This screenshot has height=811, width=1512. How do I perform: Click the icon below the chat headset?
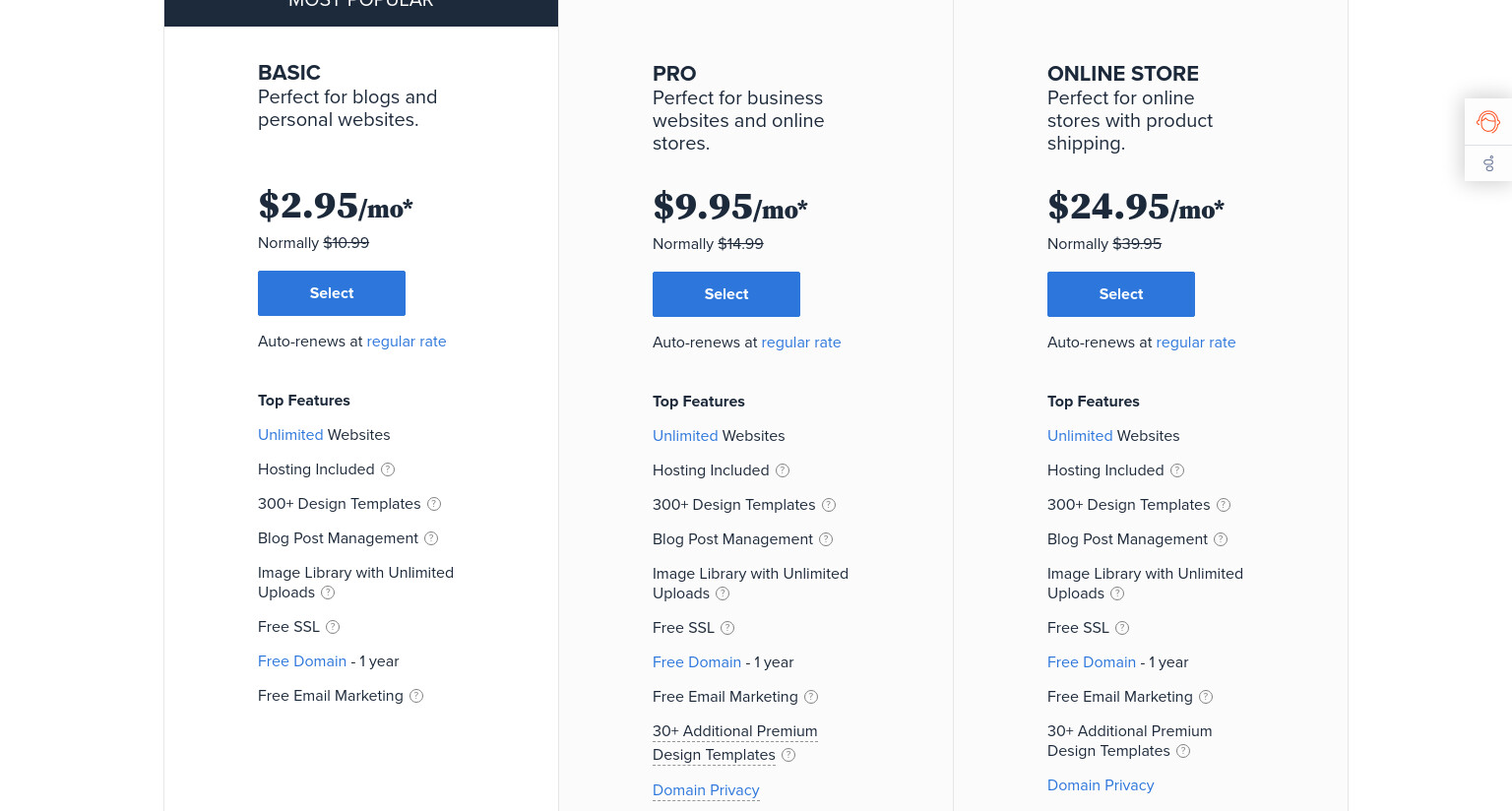[x=1488, y=163]
